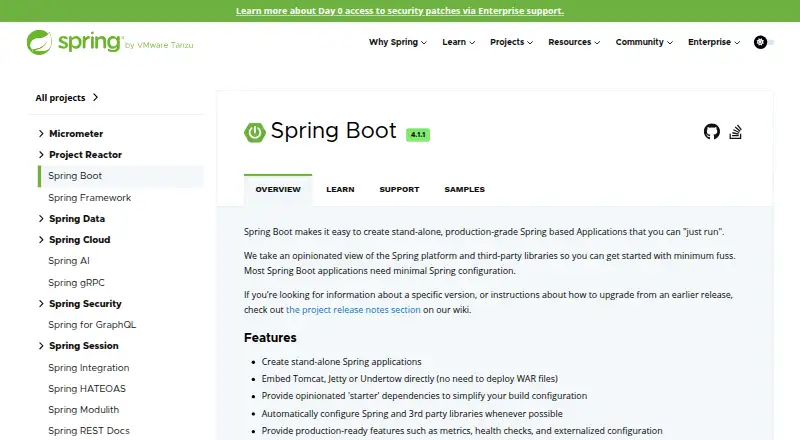Select Spring REST Docs in the sidebar
800x440 pixels.
(x=89, y=430)
